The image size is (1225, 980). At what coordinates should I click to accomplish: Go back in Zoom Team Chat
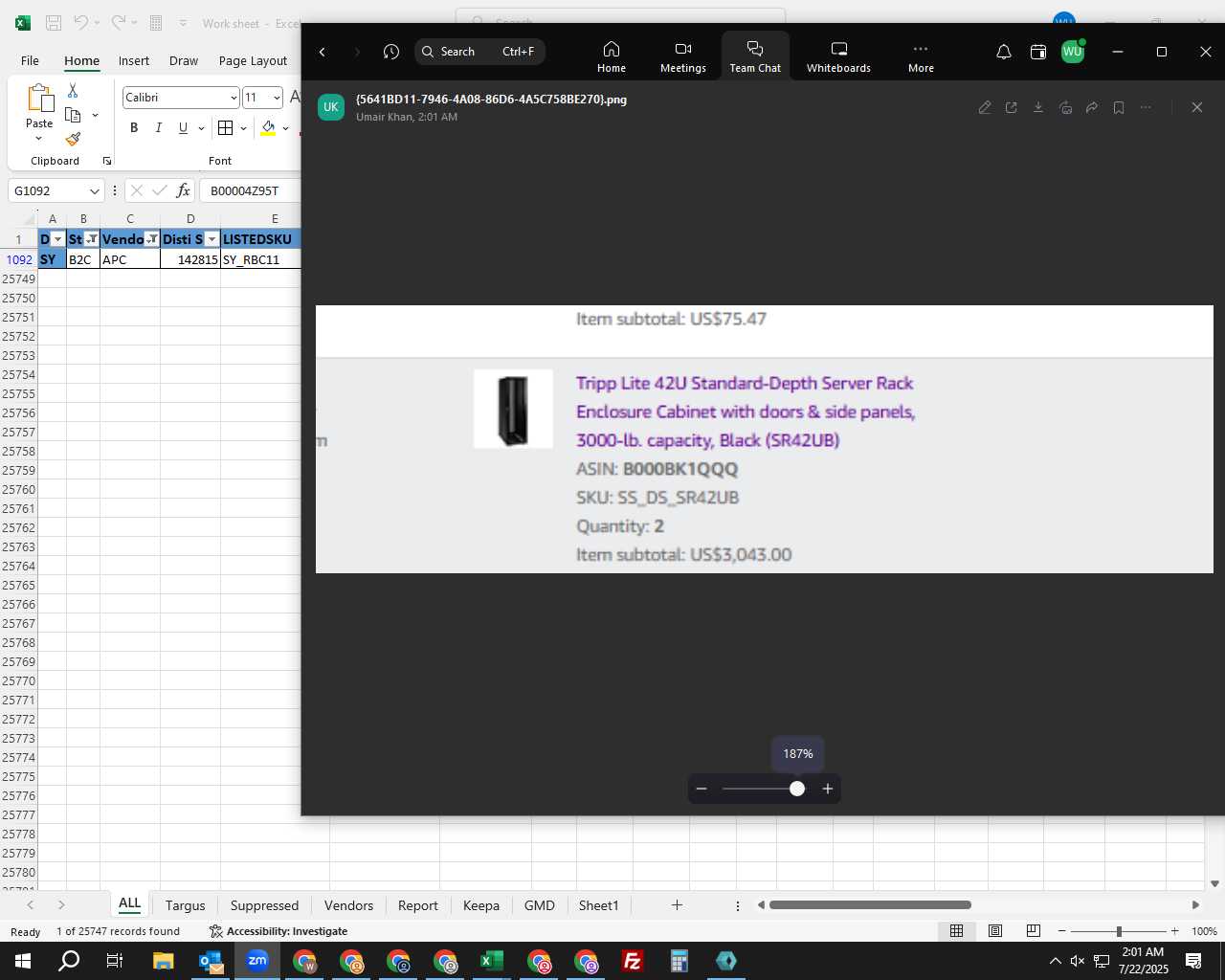point(323,52)
